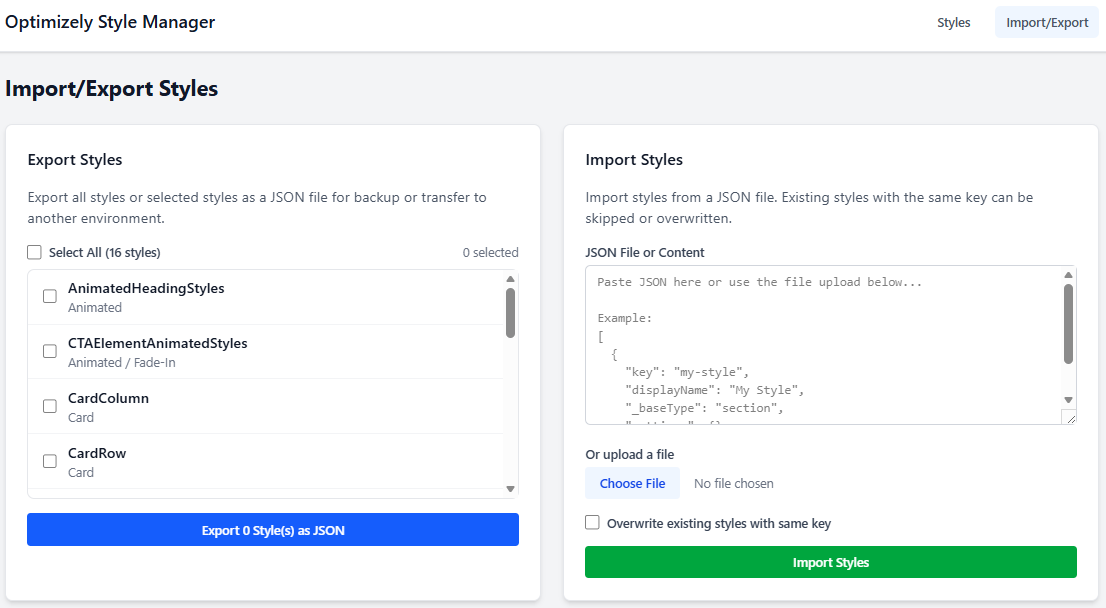Click the JSON textarea resize handle
The width and height of the screenshot is (1106, 608).
pyautogui.click(x=1068, y=417)
